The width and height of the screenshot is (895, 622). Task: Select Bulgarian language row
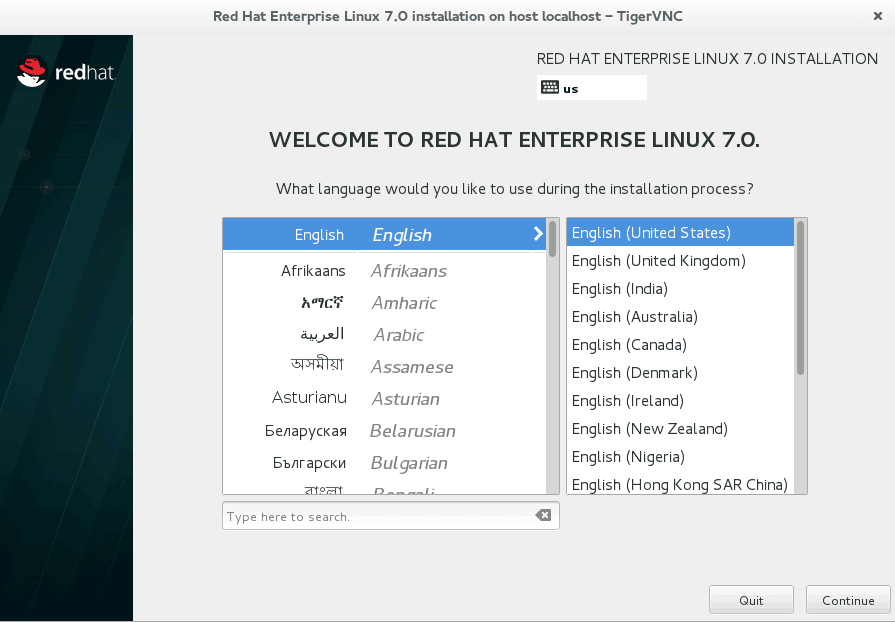pyautogui.click(x=384, y=462)
